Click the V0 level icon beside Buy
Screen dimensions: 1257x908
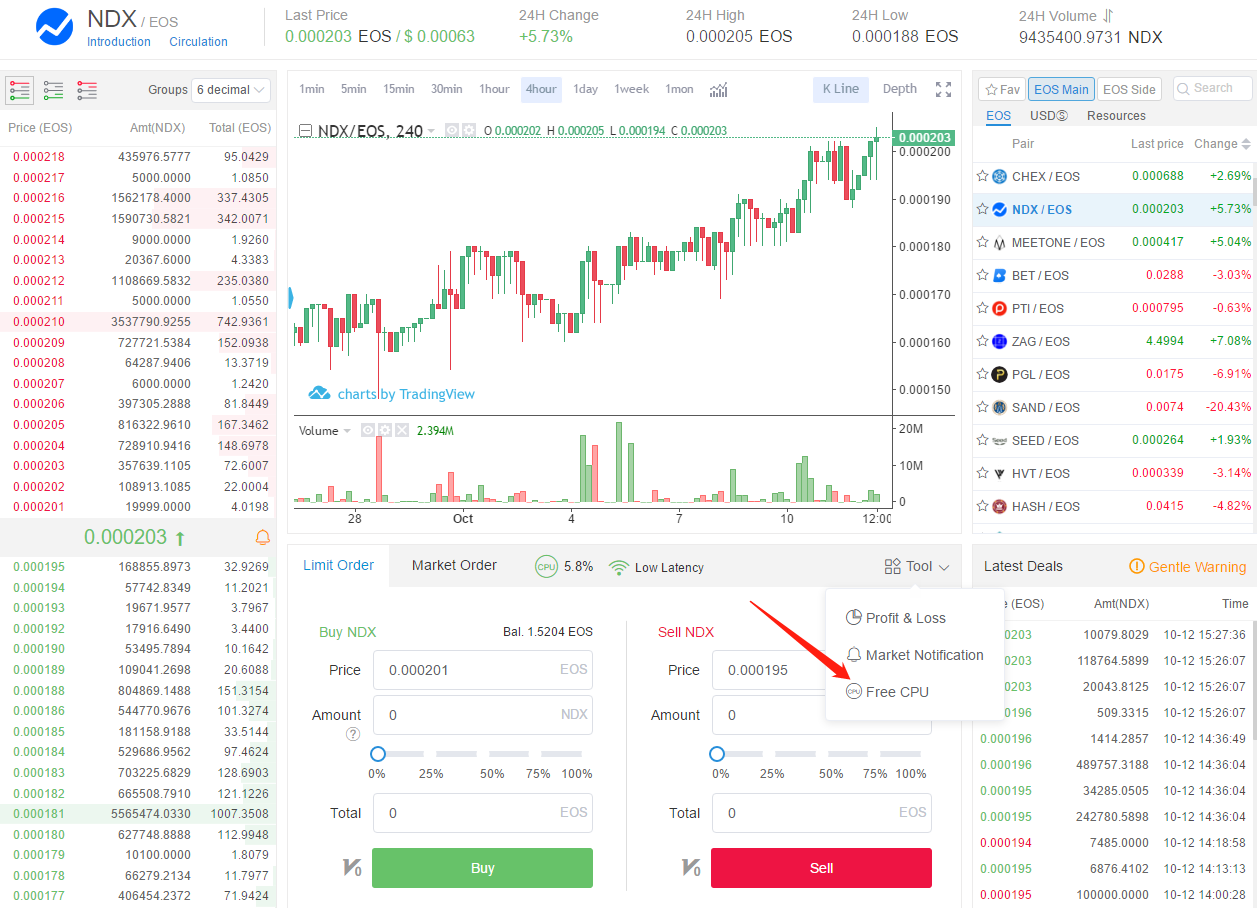(352, 868)
